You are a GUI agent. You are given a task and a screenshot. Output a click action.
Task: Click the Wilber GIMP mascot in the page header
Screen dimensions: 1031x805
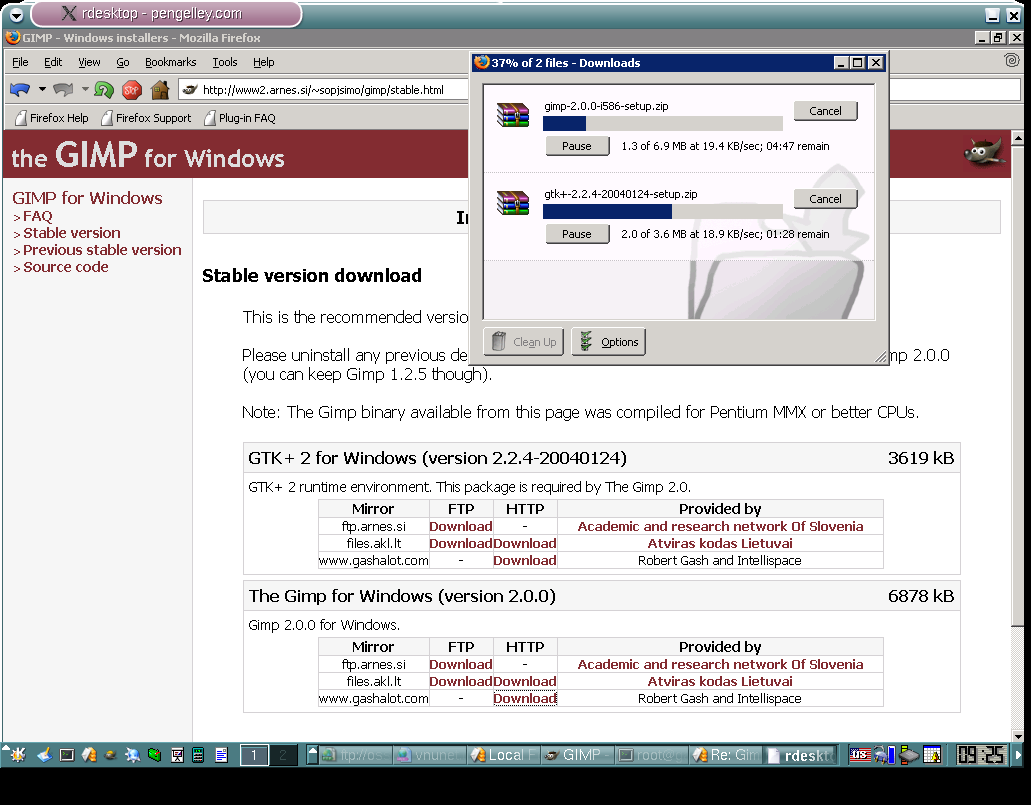(984, 153)
